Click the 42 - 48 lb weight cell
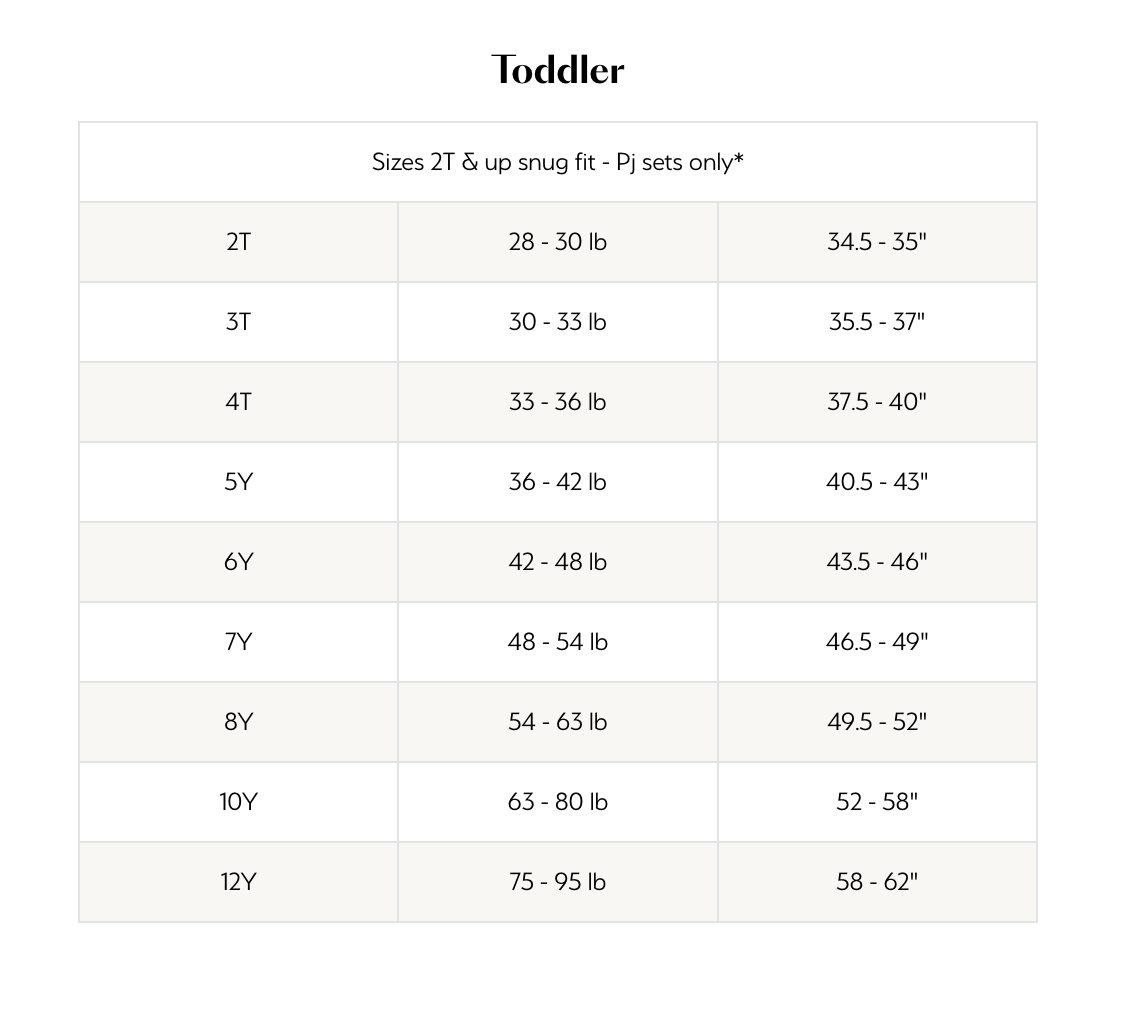 click(557, 562)
